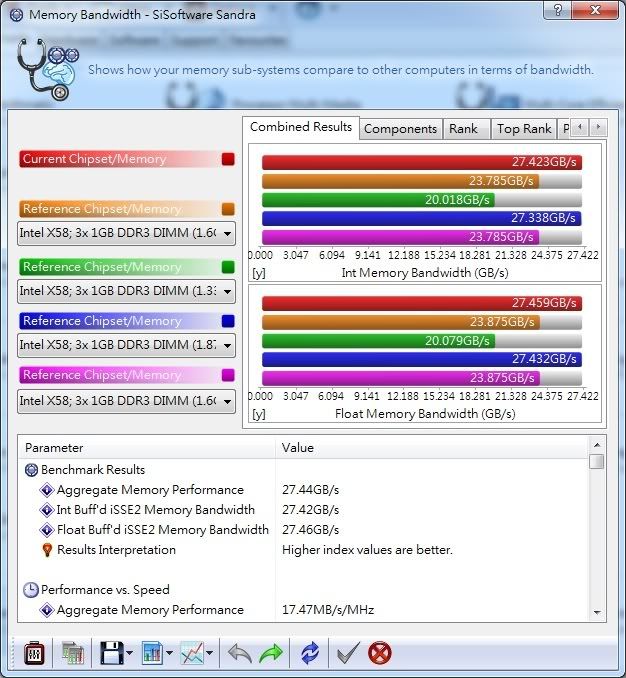Click the Benchmark Results globe icon

coord(31,470)
